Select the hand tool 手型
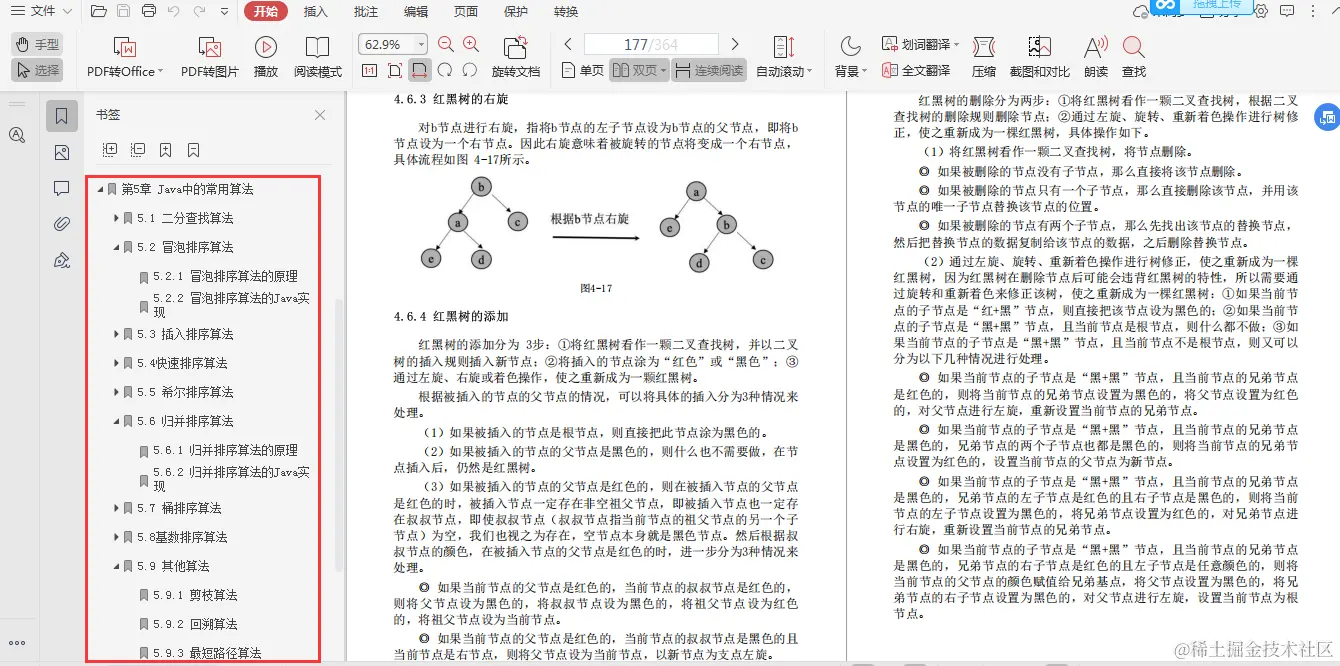The height and width of the screenshot is (666, 1340). [37, 43]
